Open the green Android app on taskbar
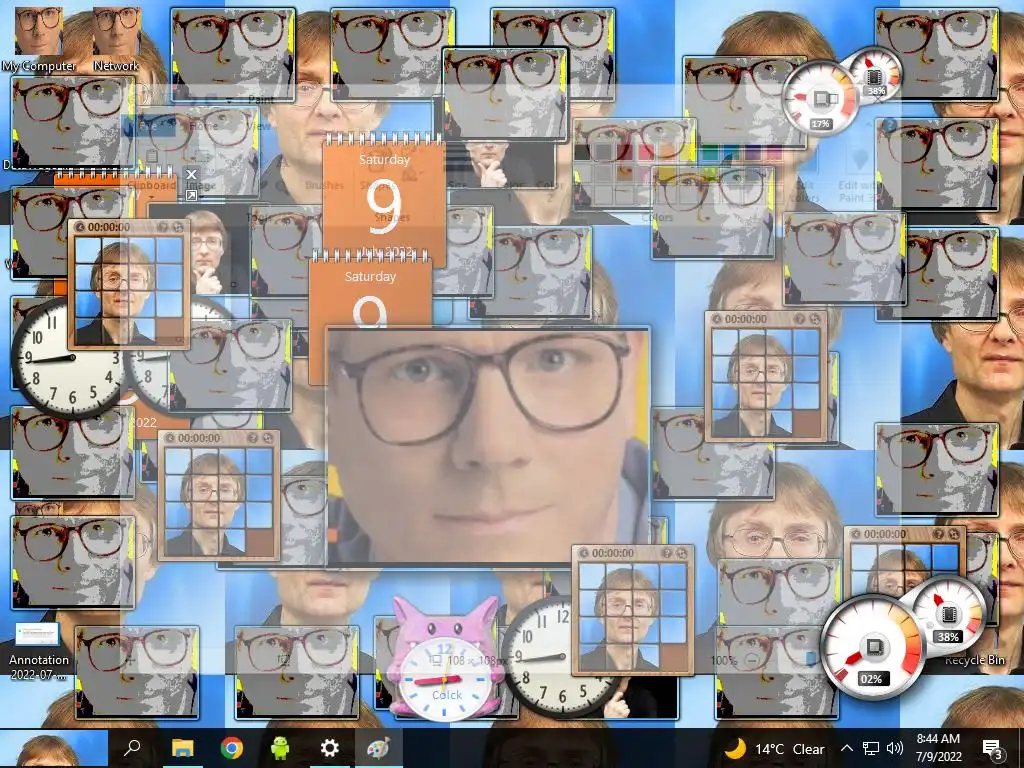Viewport: 1024px width, 768px height. point(280,748)
